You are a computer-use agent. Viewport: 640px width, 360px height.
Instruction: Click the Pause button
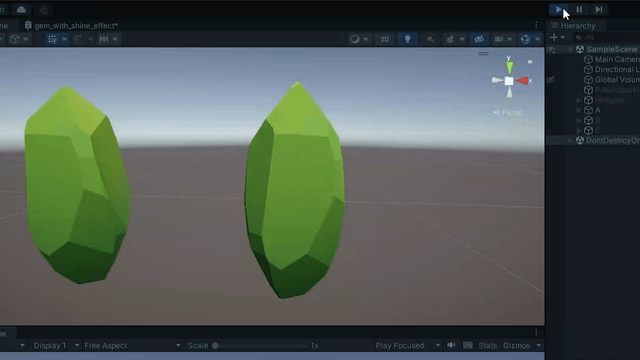[x=579, y=9]
